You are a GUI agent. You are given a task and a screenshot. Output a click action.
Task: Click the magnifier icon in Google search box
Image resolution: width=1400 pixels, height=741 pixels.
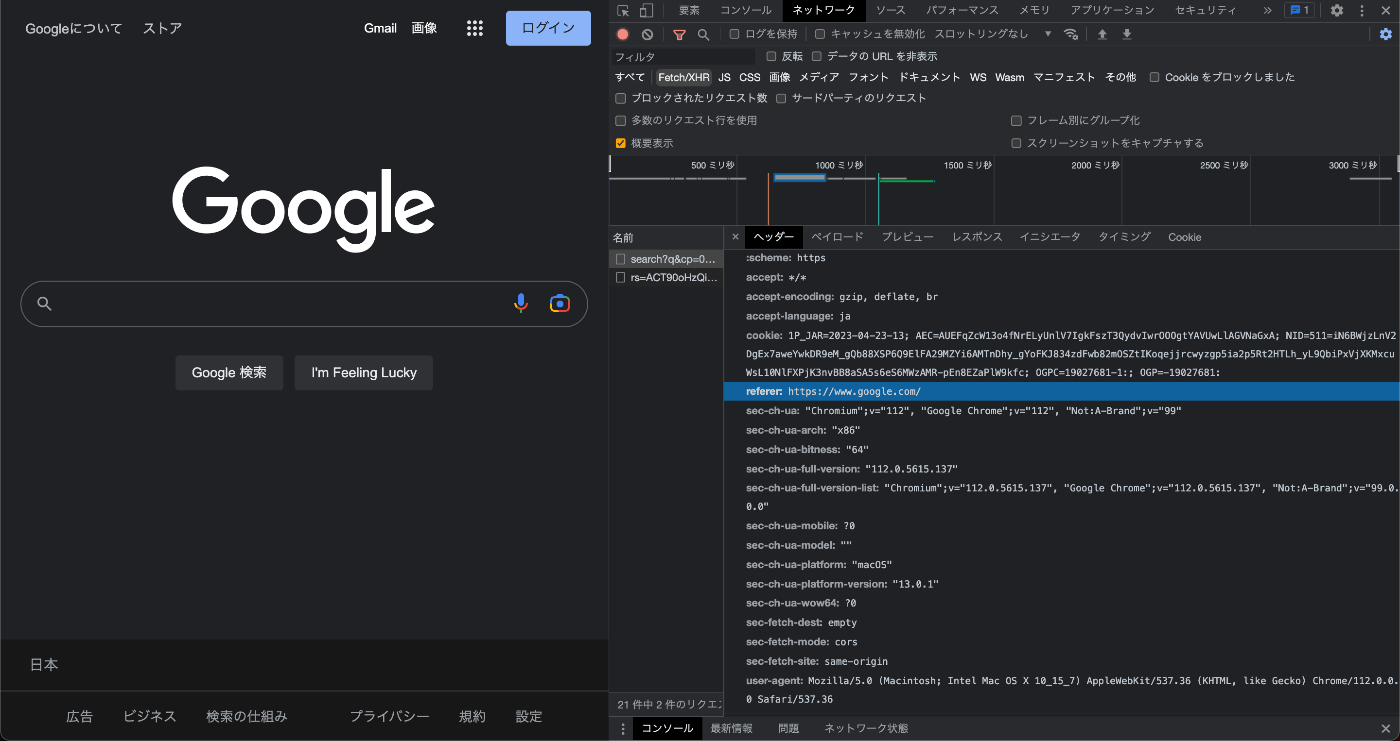click(x=44, y=303)
